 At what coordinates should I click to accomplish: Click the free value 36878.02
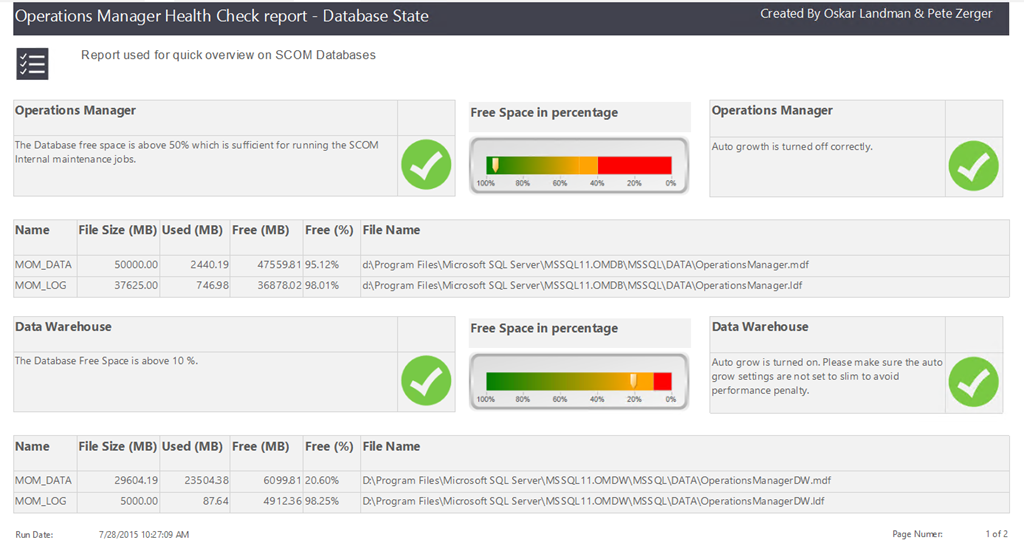tap(279, 285)
